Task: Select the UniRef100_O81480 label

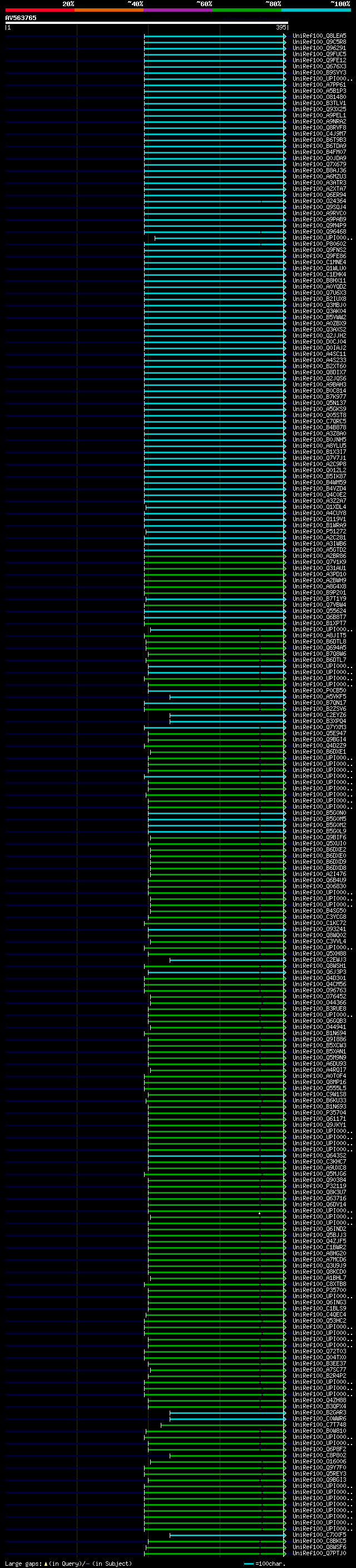Action: click(319, 97)
